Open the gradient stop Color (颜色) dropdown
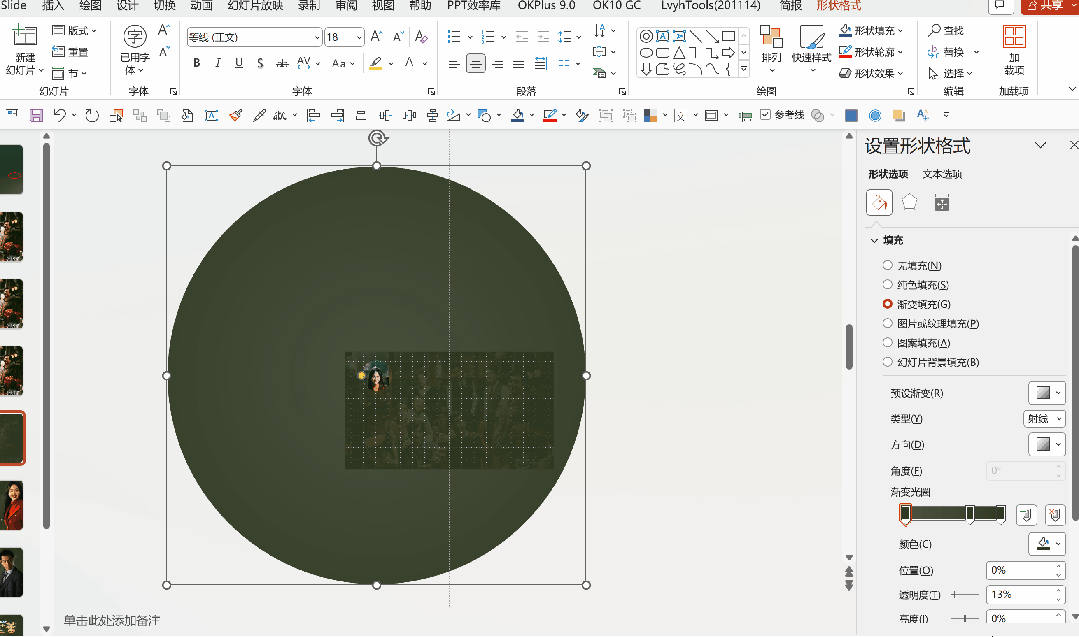The image size is (1079, 637). [1047, 543]
